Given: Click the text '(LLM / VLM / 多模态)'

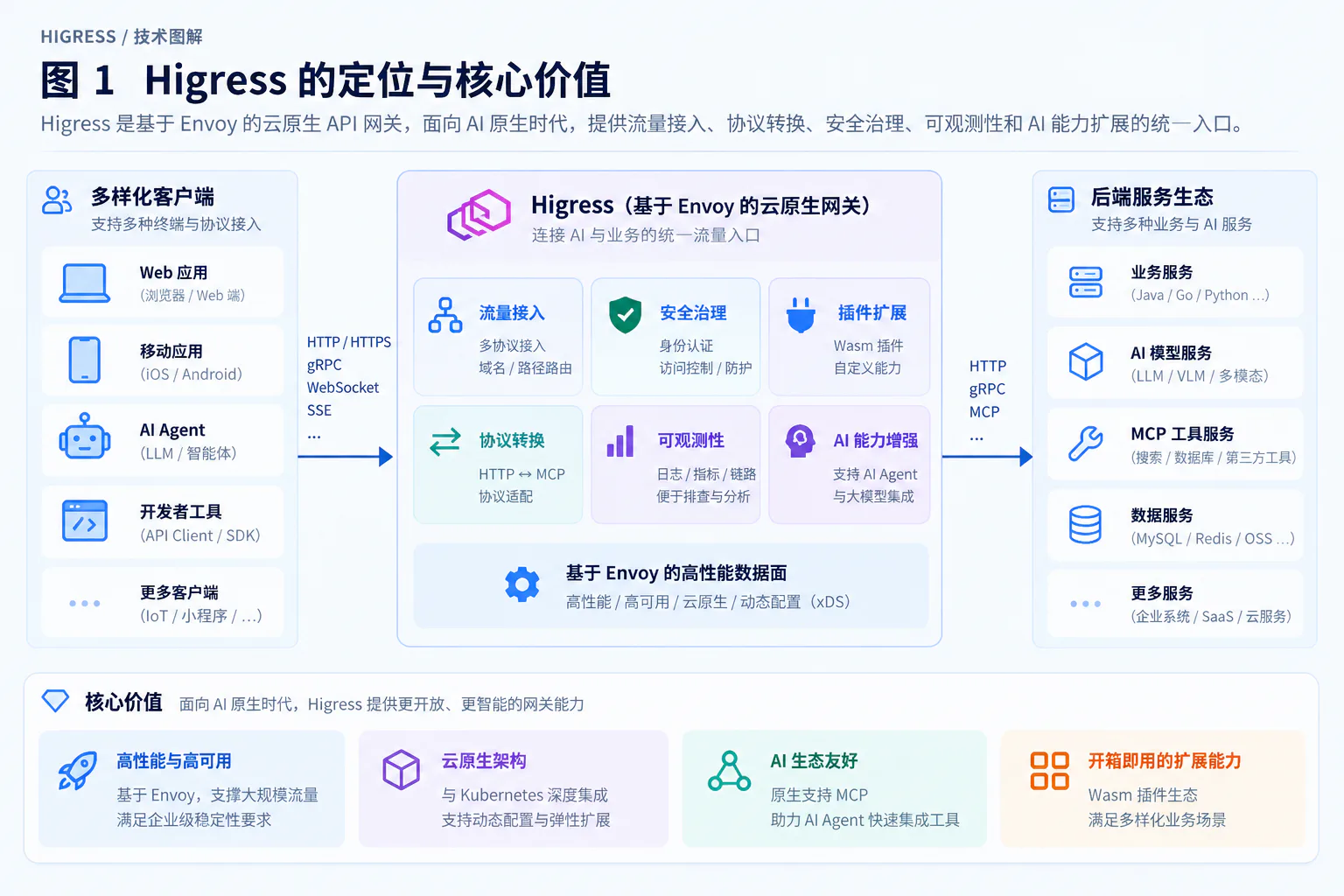Looking at the screenshot, I should [x=1200, y=376].
